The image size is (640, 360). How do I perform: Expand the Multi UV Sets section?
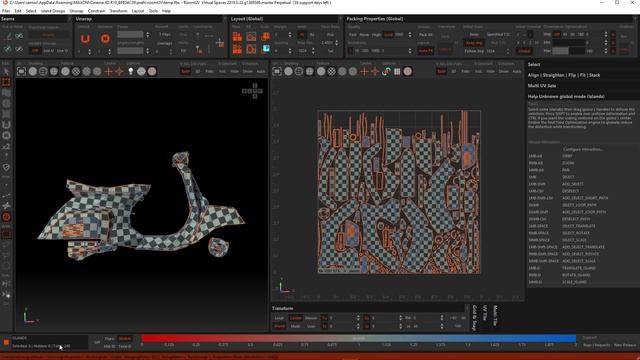click(542, 86)
